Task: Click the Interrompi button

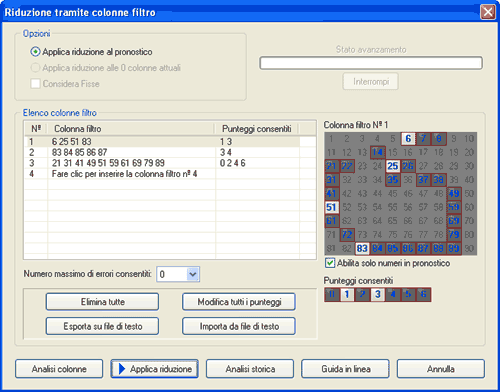Action: tap(371, 81)
